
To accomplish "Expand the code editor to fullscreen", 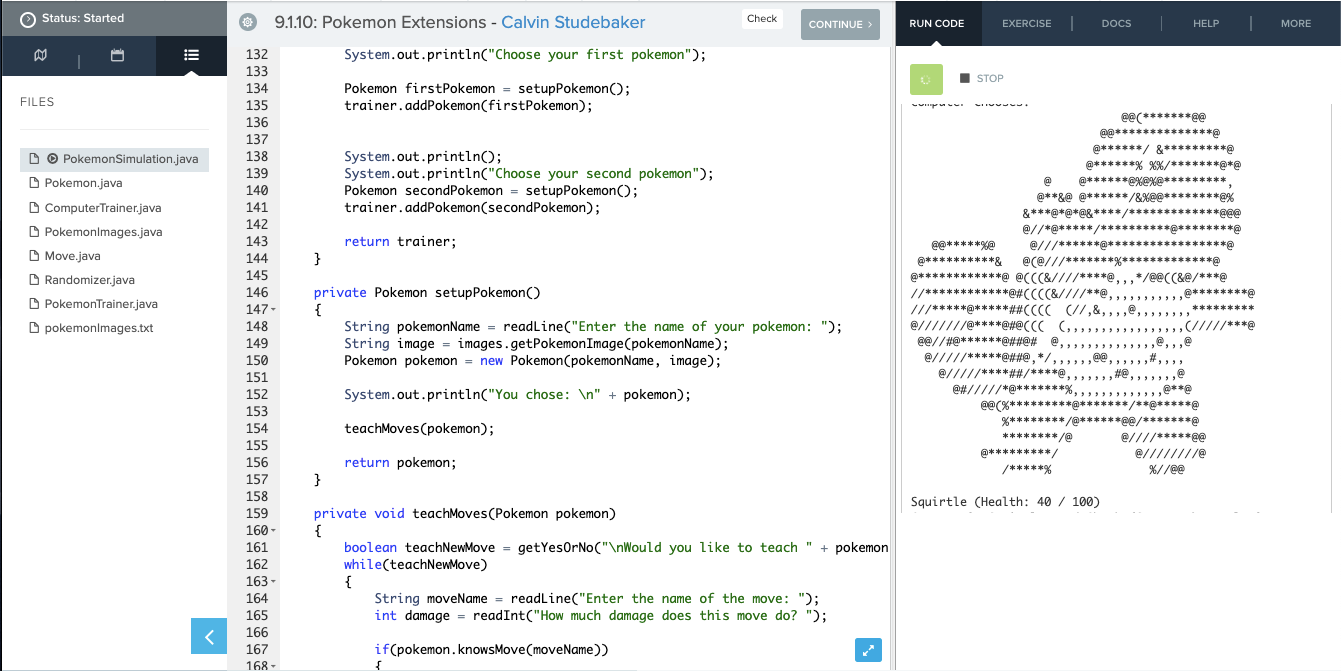I will point(868,650).
